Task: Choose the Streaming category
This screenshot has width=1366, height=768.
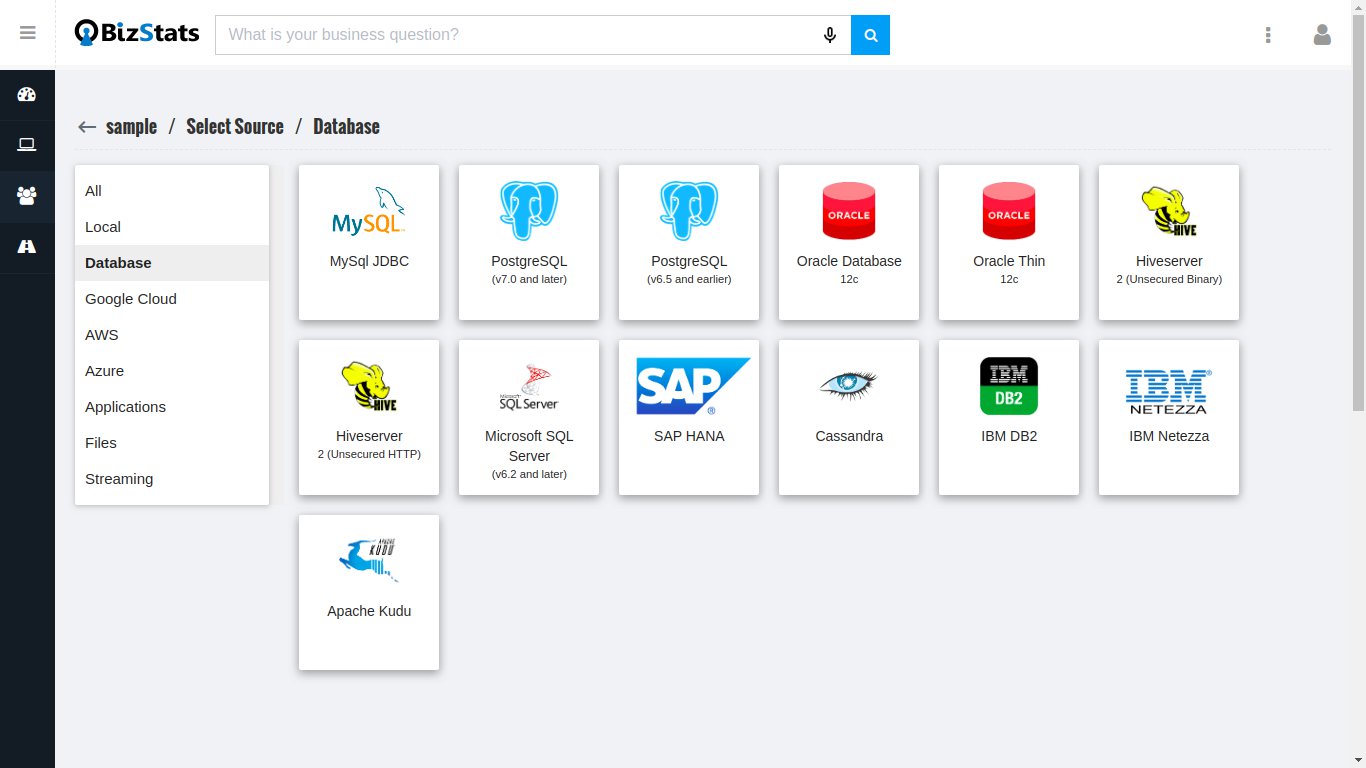Action: tap(172, 479)
